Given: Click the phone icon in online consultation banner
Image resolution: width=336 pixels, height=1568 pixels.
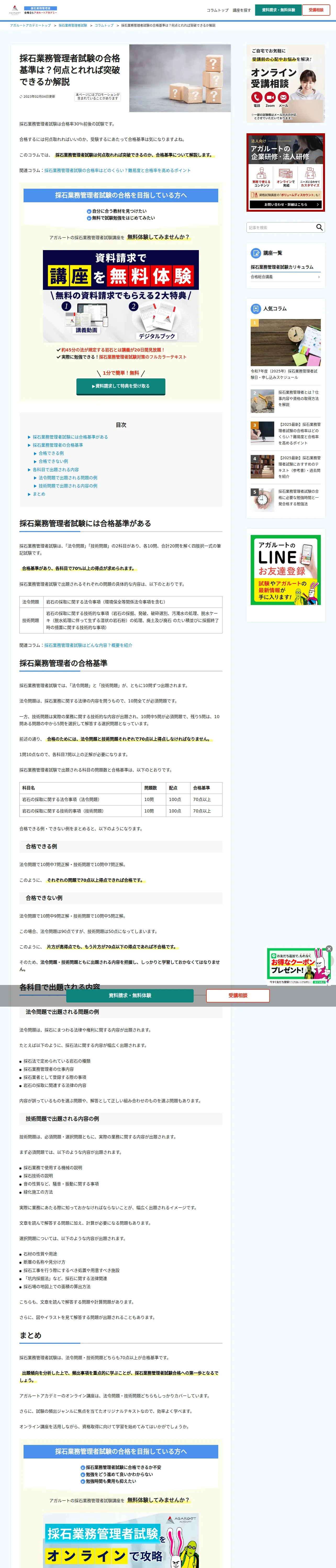Looking at the screenshot, I should pos(257,97).
